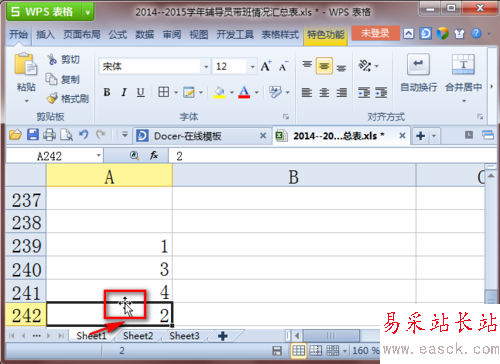Click the insert function fx icon

click(x=154, y=155)
